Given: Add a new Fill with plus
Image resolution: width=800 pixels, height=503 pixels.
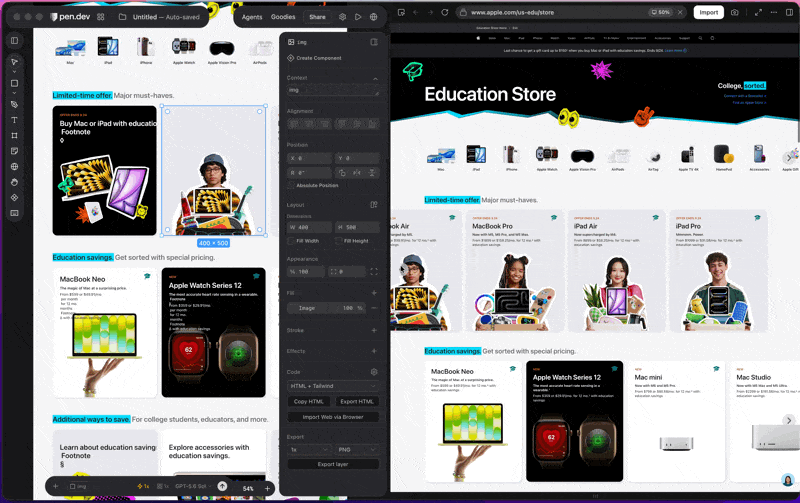Looking at the screenshot, I should point(374,293).
